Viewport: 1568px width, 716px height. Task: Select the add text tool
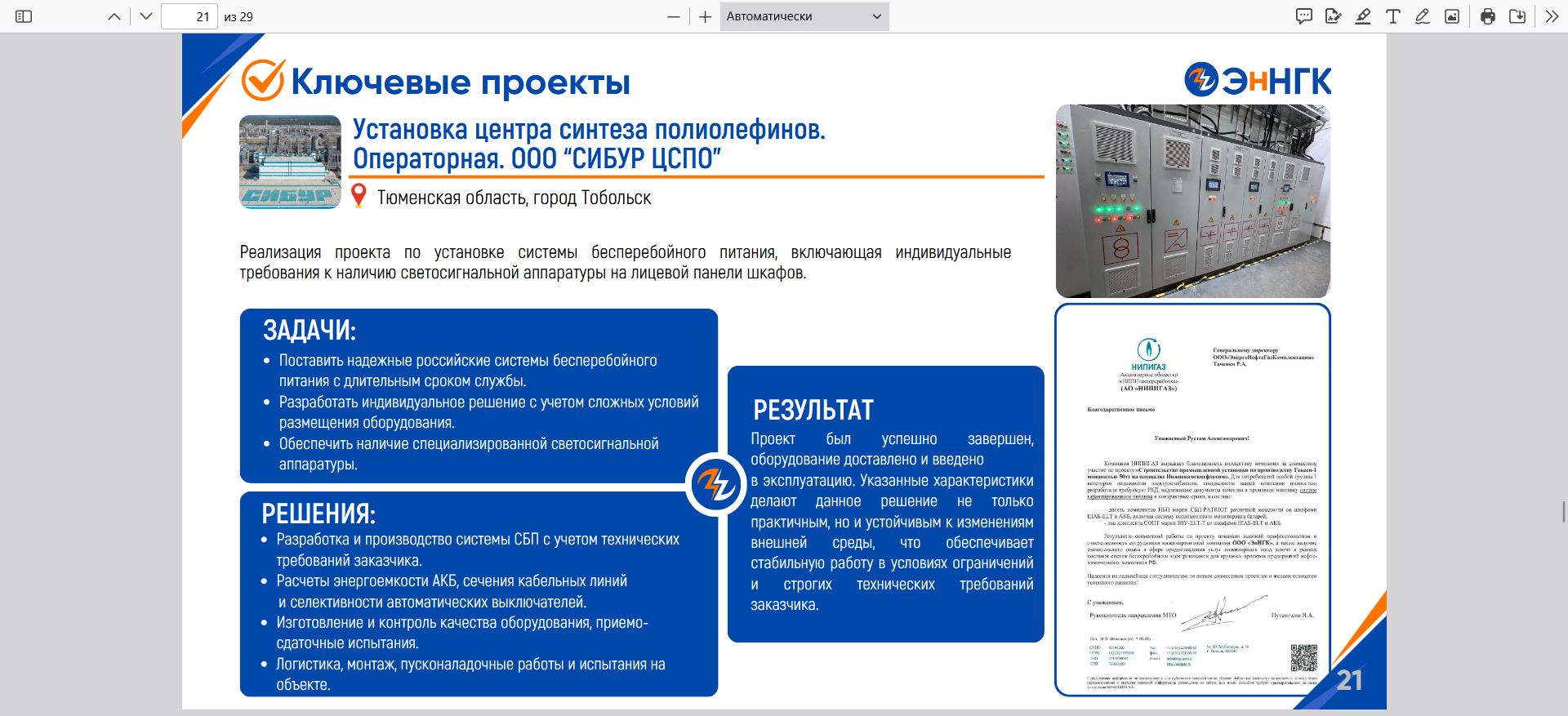(x=1393, y=16)
